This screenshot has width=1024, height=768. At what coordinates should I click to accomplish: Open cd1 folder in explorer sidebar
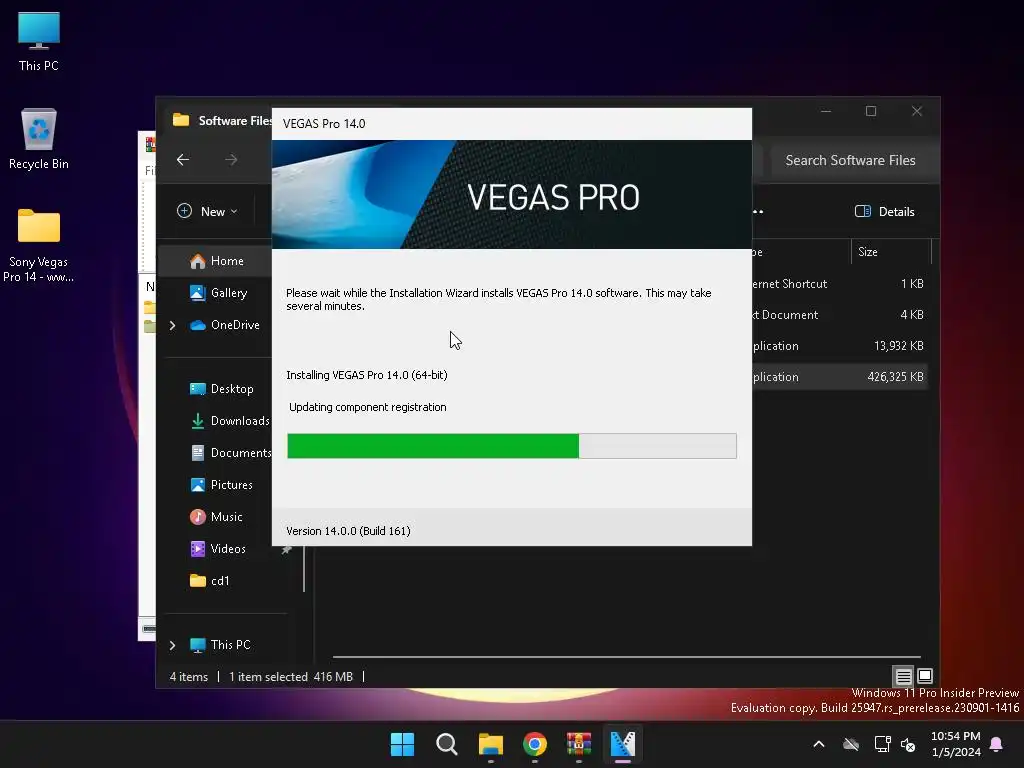point(210,581)
